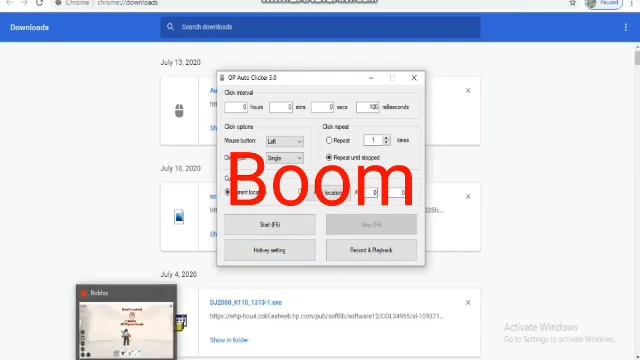Open the Mouse button dropdown
The height and width of the screenshot is (360, 640).
284,141
